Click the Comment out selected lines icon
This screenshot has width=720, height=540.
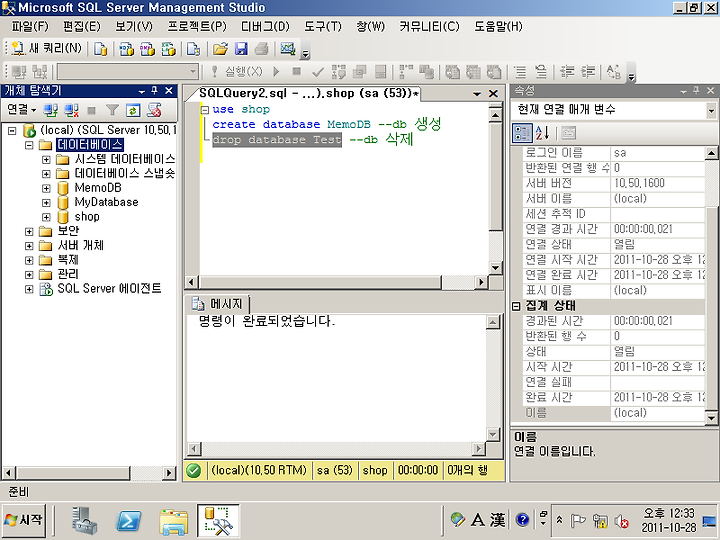(520, 72)
